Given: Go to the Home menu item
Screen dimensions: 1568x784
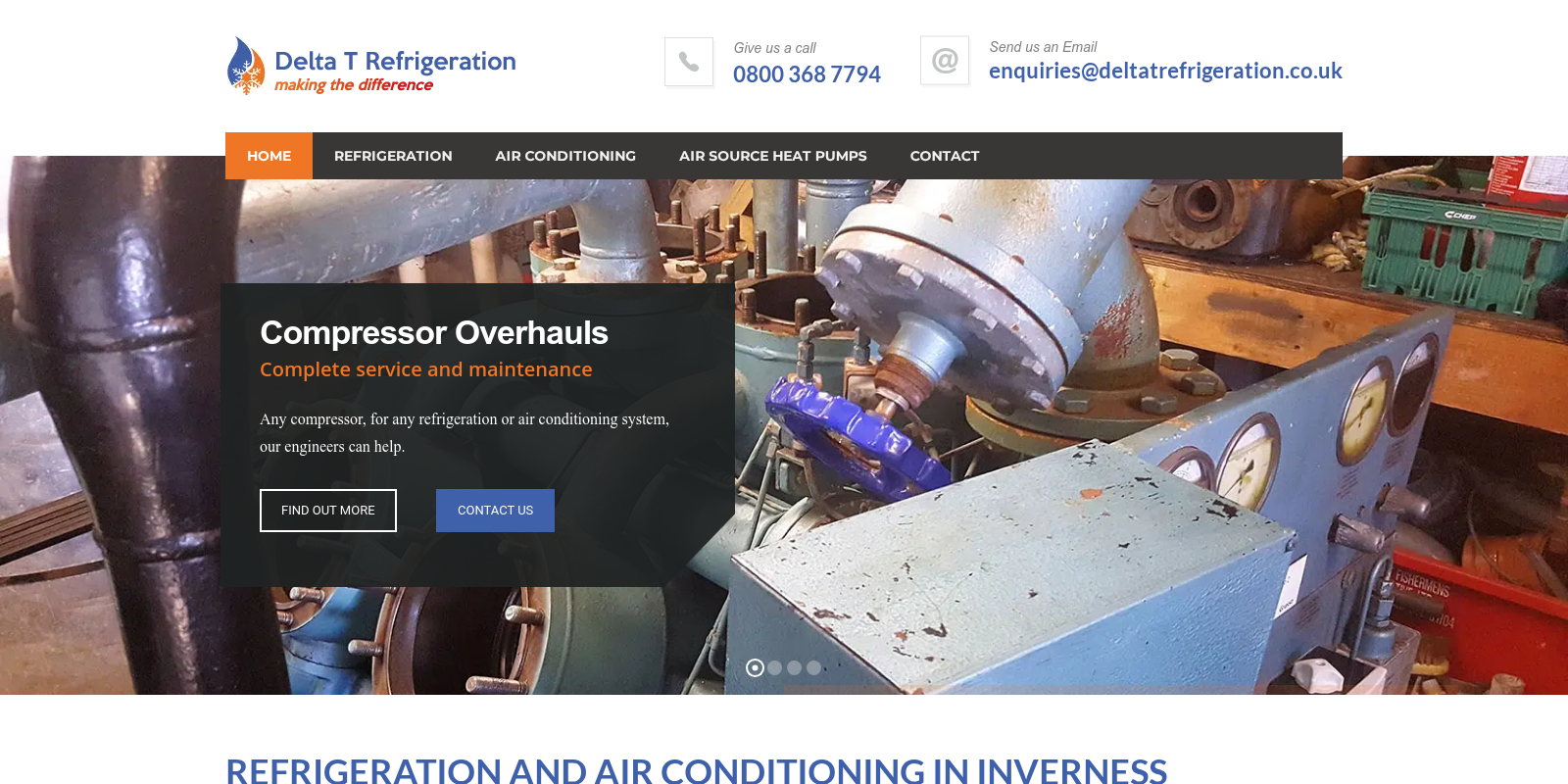Looking at the screenshot, I should pyautogui.click(x=269, y=156).
